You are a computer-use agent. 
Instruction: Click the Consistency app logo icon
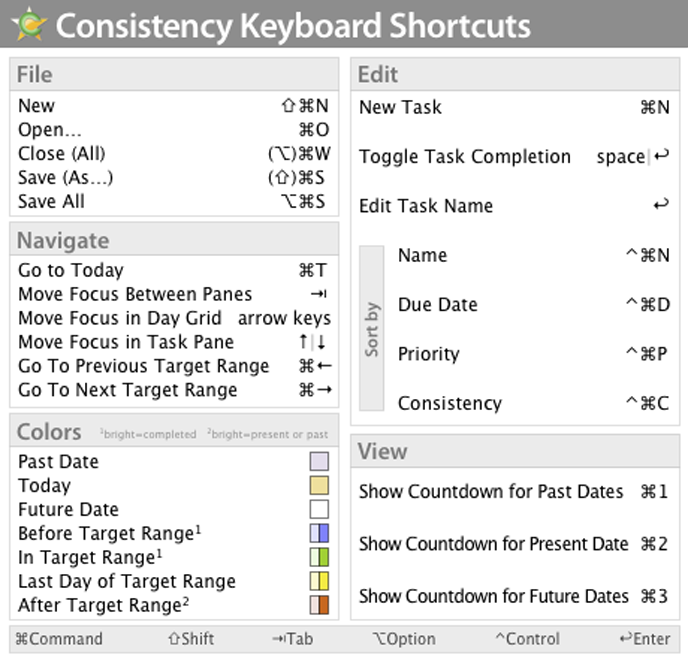[27, 24]
